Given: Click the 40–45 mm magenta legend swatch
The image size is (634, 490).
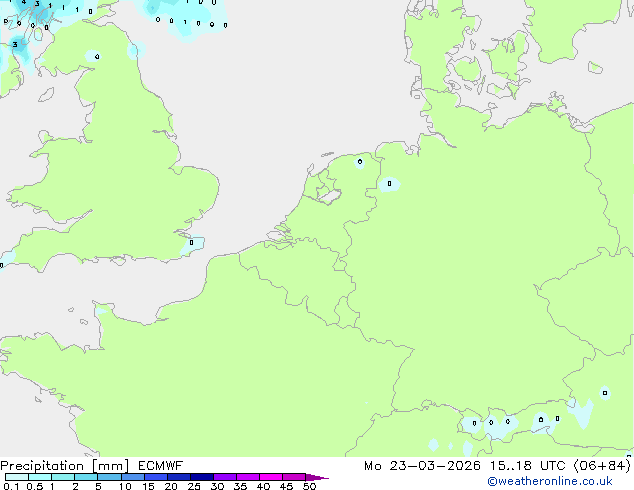Looking at the screenshot, I should click(x=271, y=477).
